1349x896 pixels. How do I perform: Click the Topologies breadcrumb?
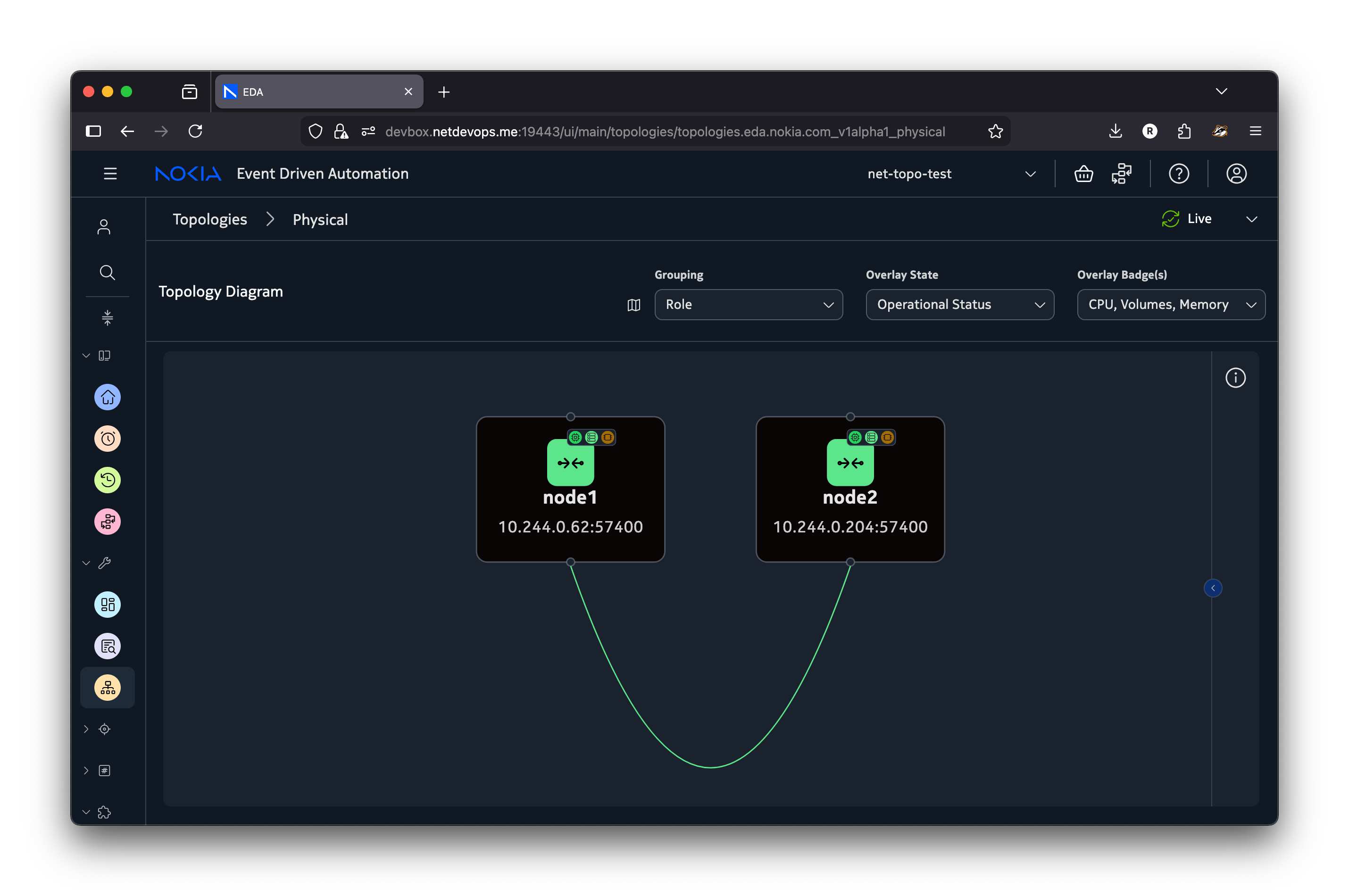pyautogui.click(x=210, y=219)
